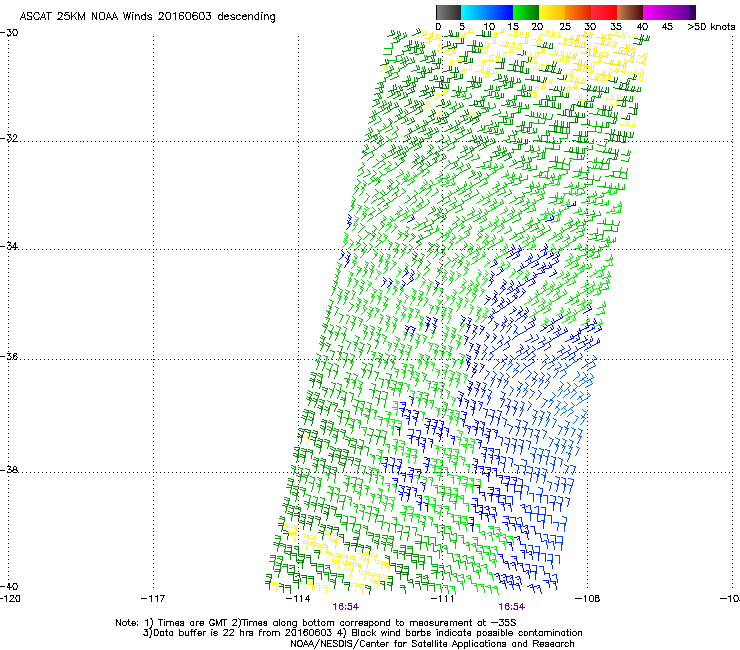Click the cyan 5-10 knots legend swatch
Viewport: 740px width, 650px height.
pos(474,12)
